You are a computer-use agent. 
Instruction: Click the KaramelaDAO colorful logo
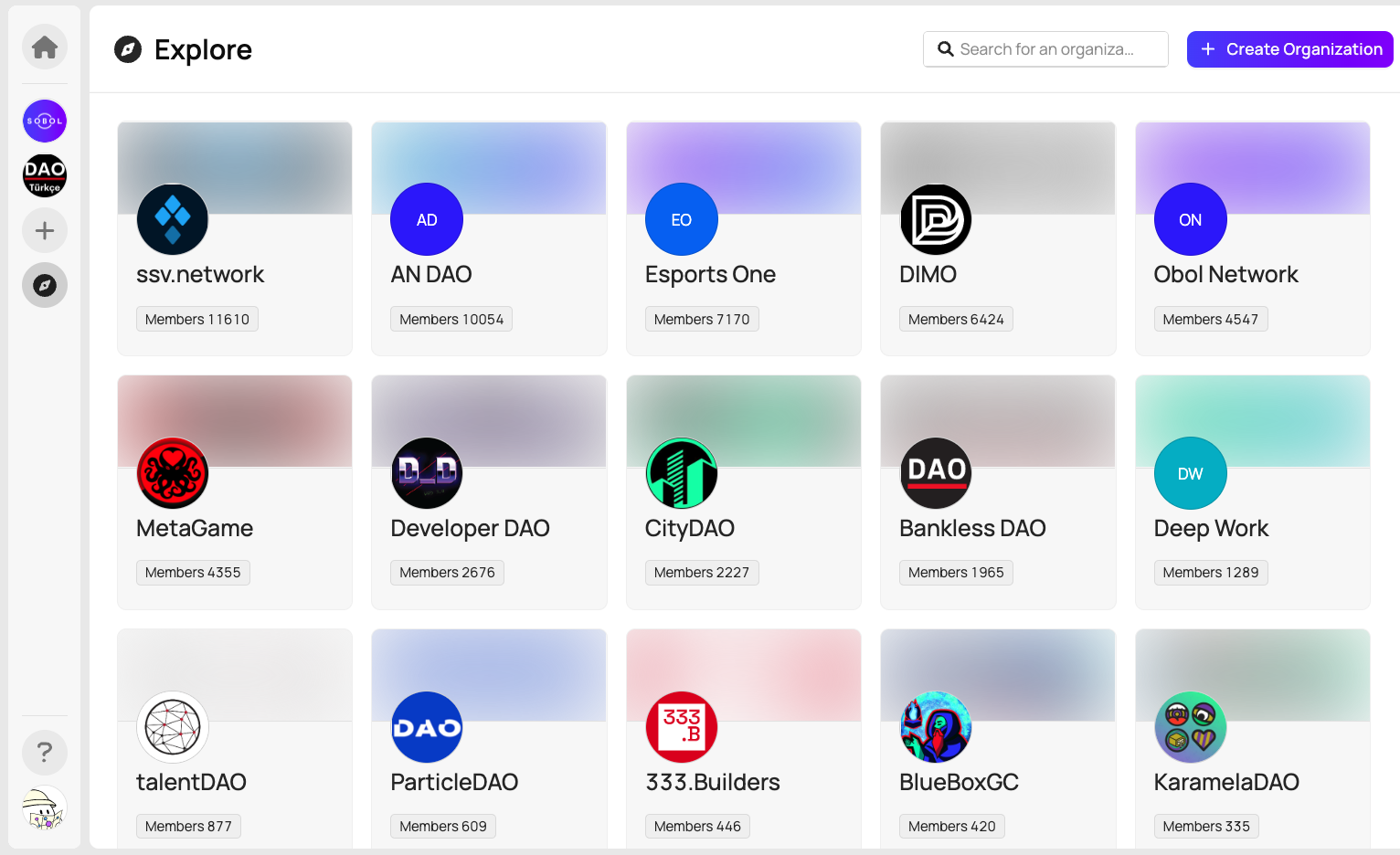tap(1191, 727)
